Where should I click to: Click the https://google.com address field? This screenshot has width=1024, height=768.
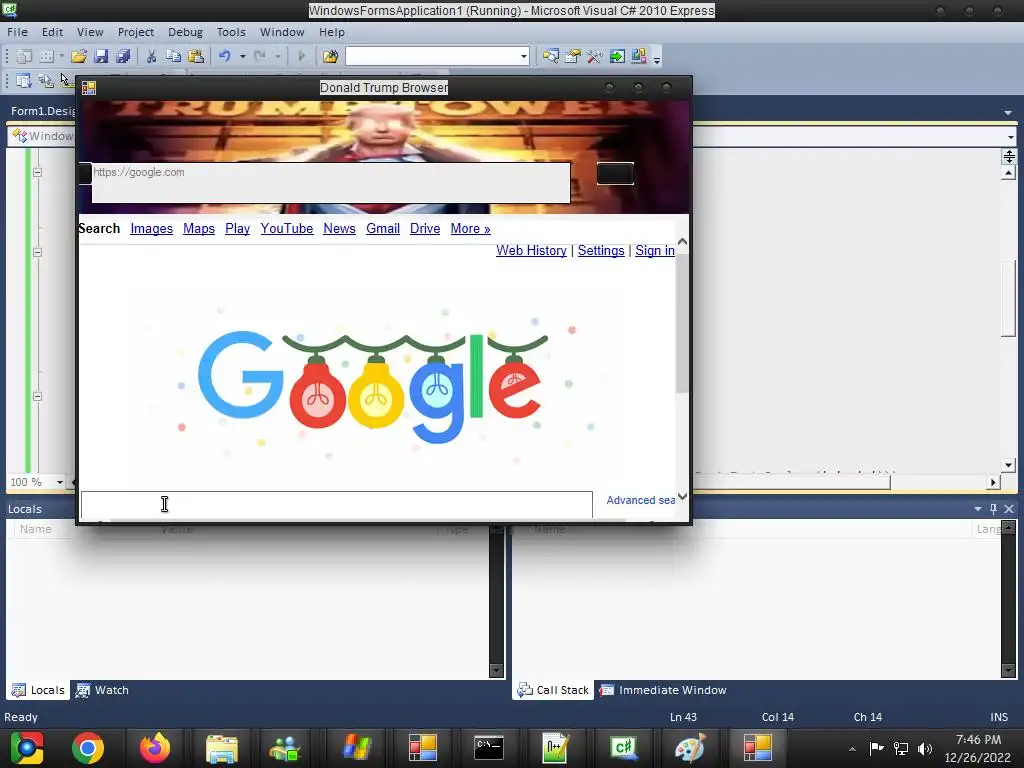point(331,182)
